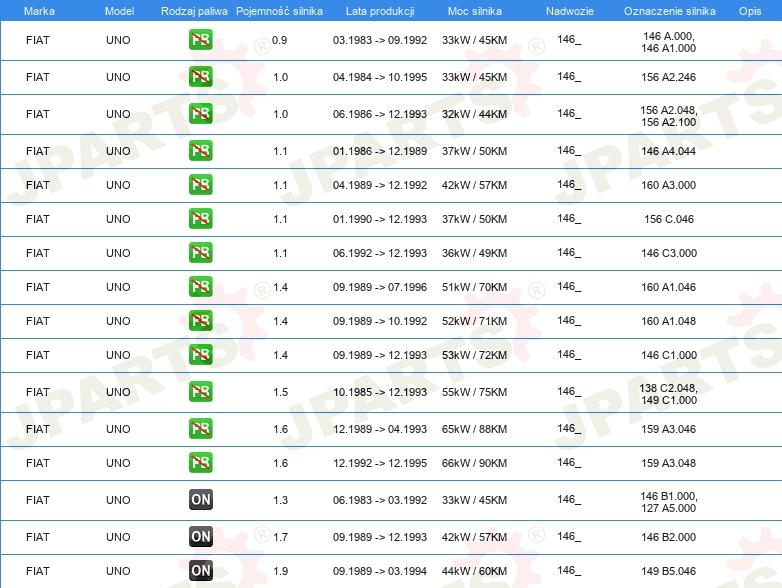Click petrol icon in 156 C.046 row

pyautogui.click(x=200, y=218)
